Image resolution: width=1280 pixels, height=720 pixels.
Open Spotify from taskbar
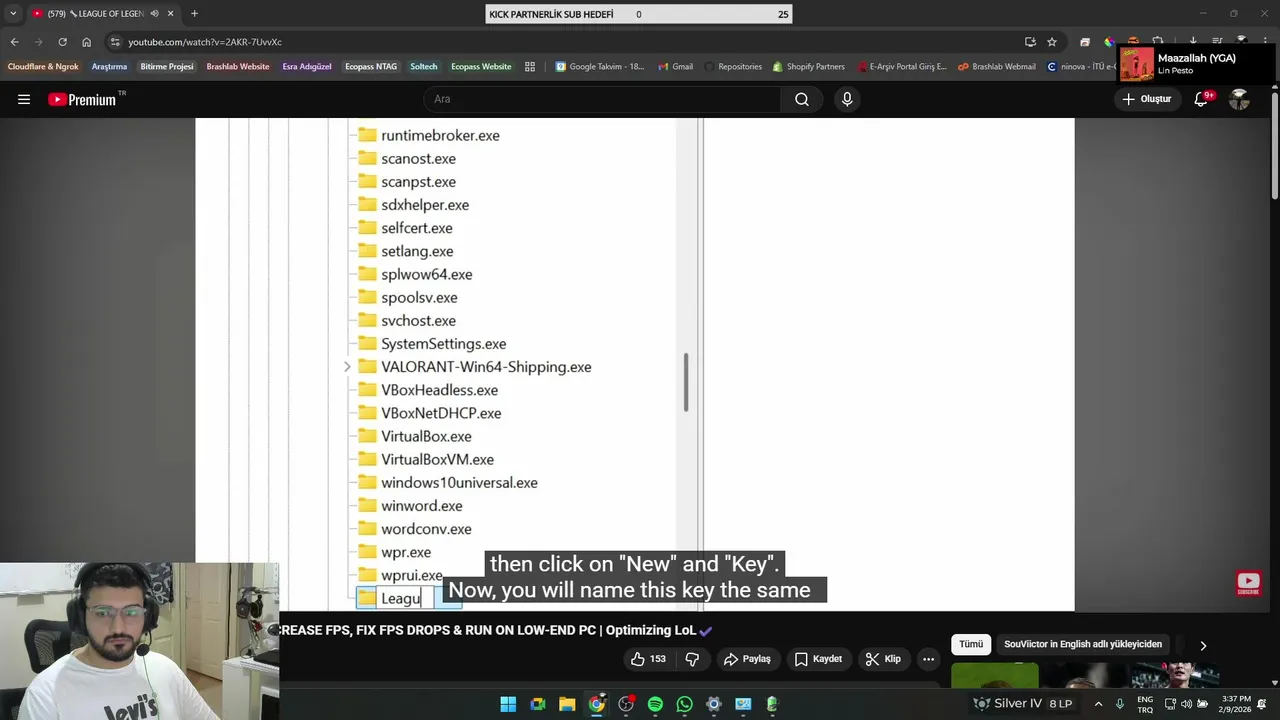pos(655,704)
